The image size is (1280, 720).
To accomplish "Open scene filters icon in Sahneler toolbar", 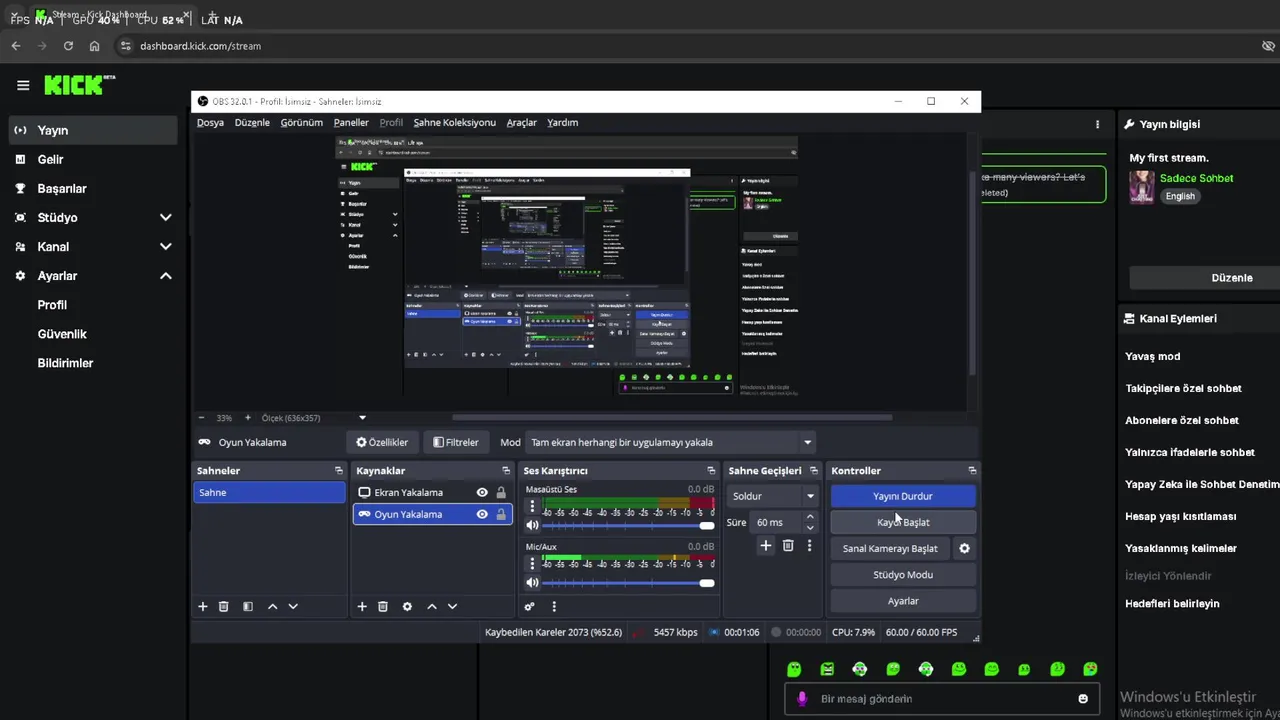I will [x=248, y=606].
